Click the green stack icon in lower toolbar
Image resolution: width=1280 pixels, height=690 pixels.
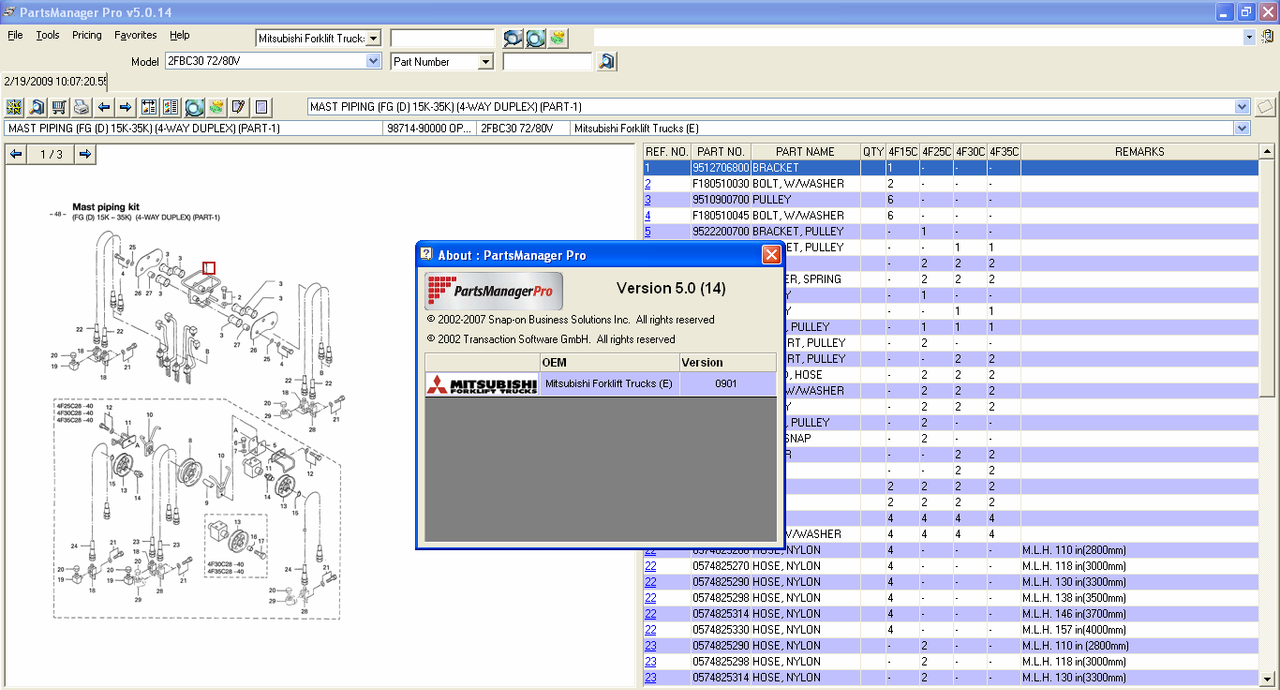(216, 107)
